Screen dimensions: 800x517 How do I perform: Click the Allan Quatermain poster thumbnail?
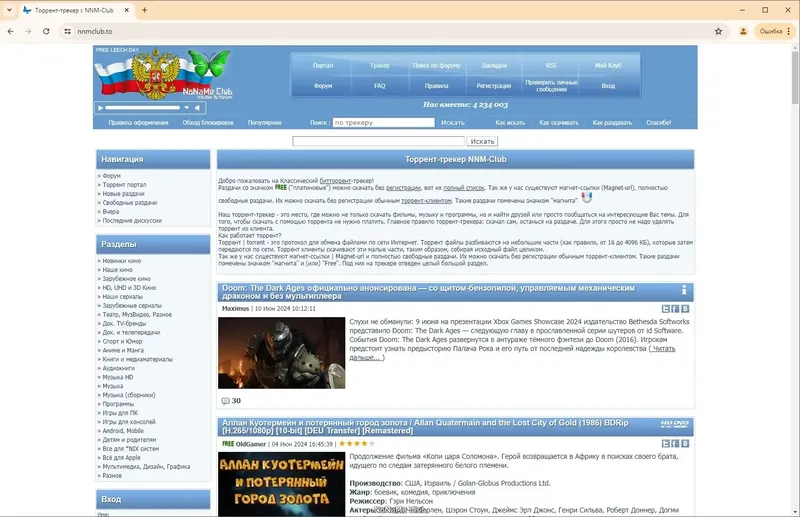[282, 484]
